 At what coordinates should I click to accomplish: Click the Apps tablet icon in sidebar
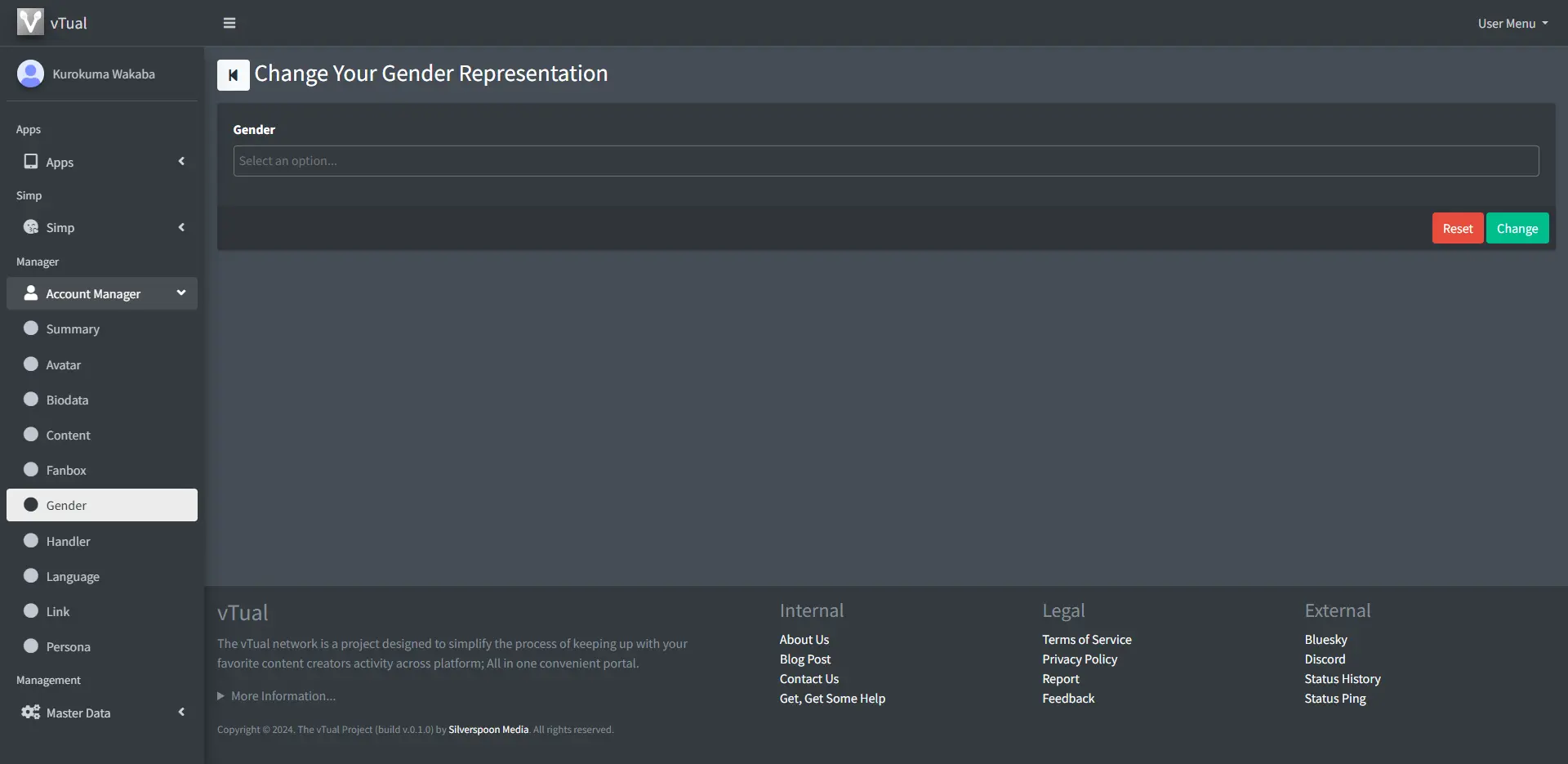(x=31, y=162)
